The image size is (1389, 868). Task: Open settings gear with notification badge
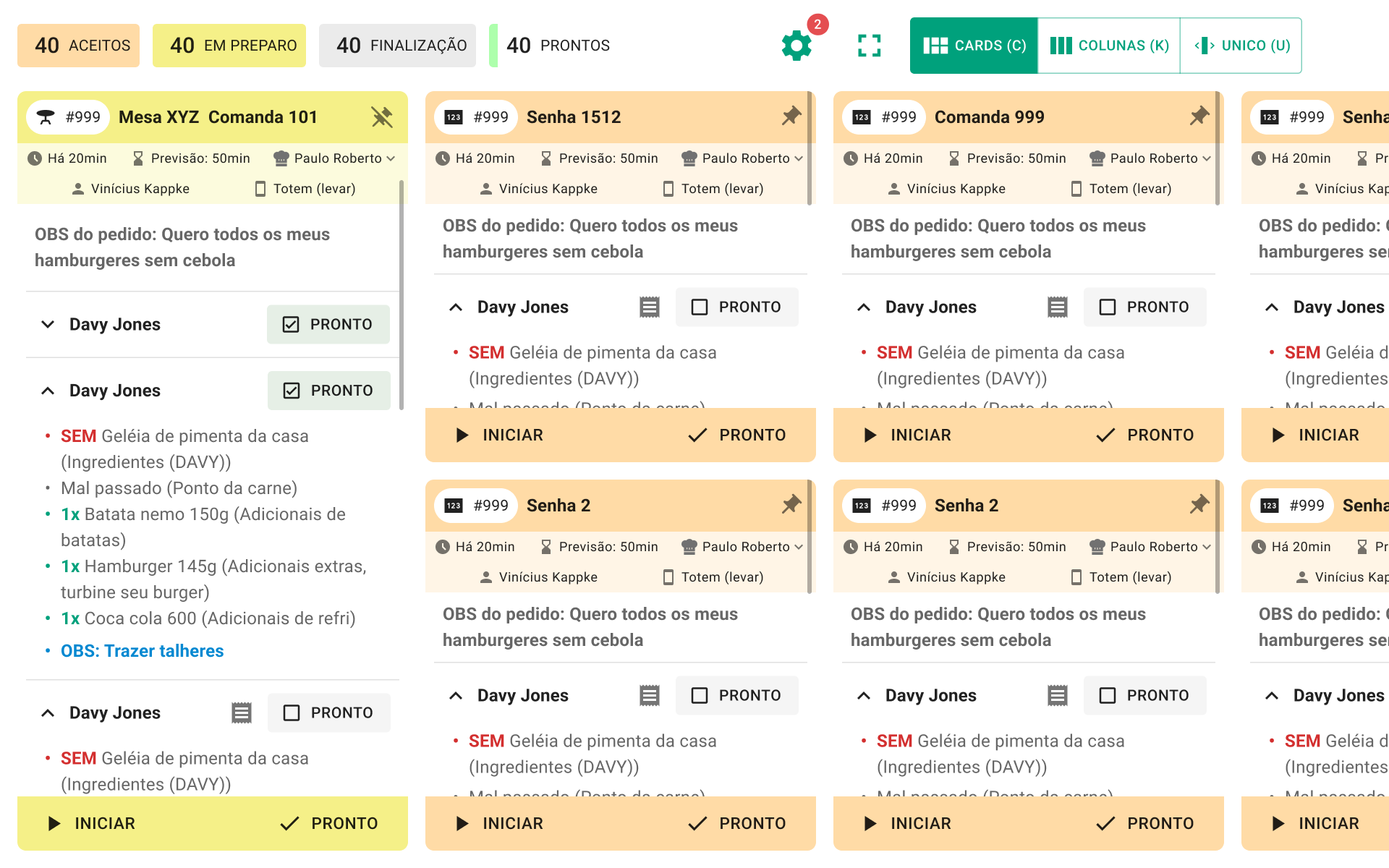coord(797,46)
